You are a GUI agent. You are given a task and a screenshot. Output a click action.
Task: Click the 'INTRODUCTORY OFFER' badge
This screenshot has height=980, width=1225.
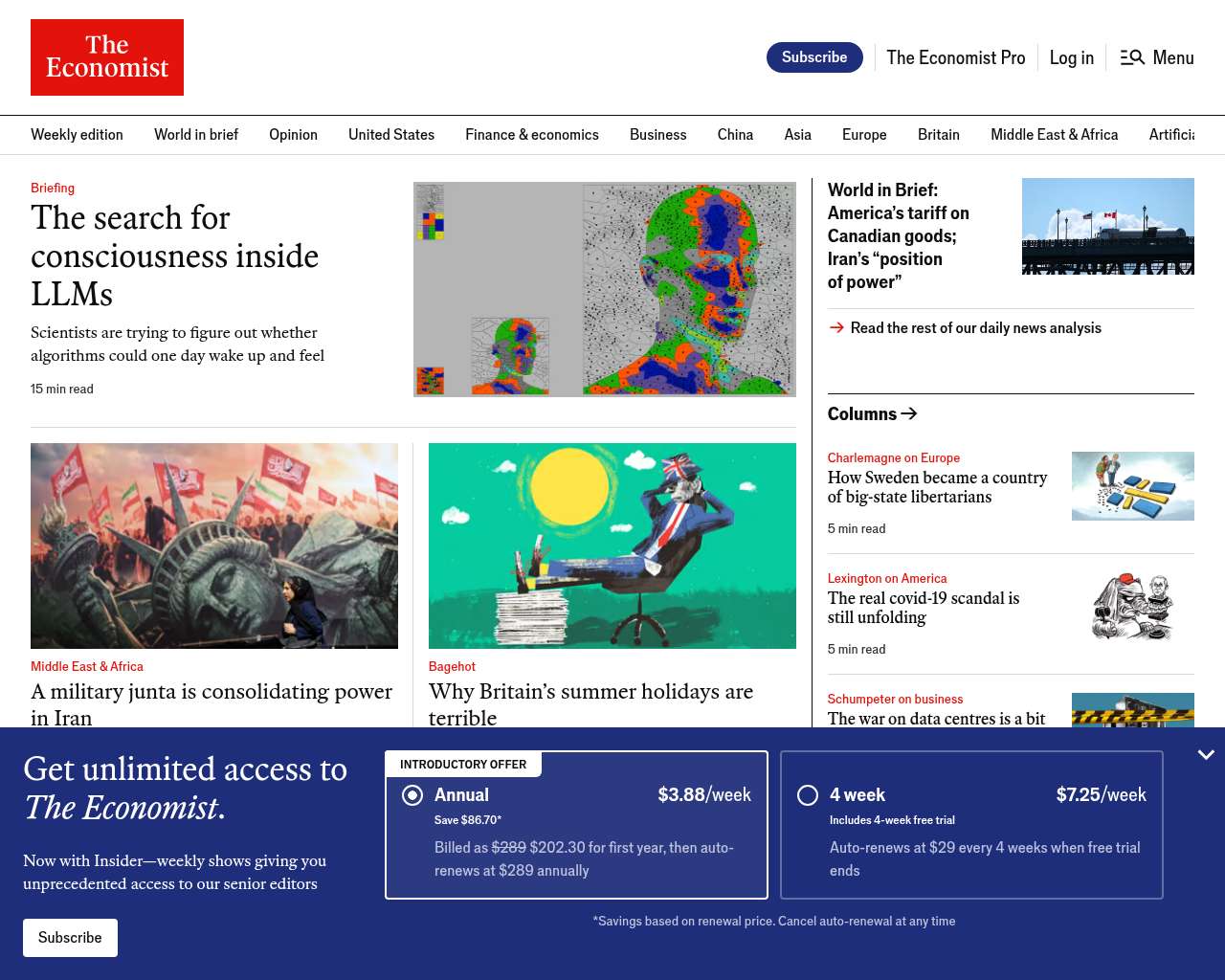(x=463, y=764)
